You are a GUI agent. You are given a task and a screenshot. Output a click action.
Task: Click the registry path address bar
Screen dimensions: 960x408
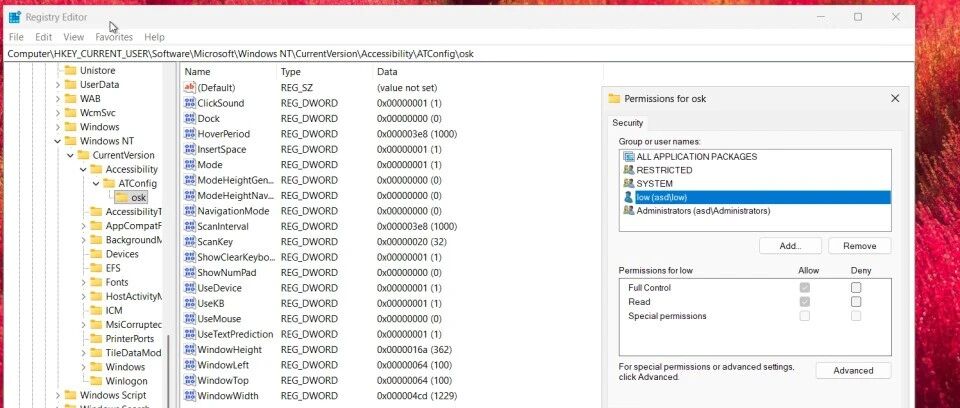pos(459,54)
